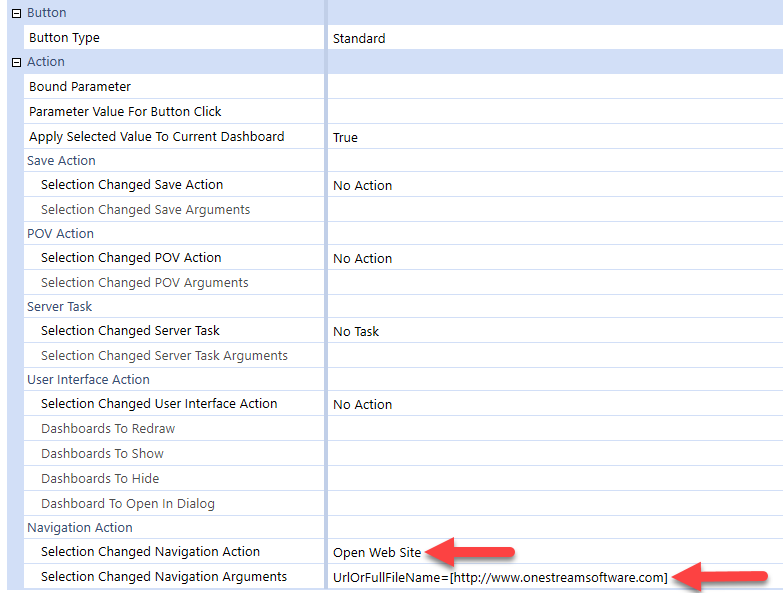Select Apply Selected Value To Current Dashboard
783x593 pixels.
pos(157,137)
